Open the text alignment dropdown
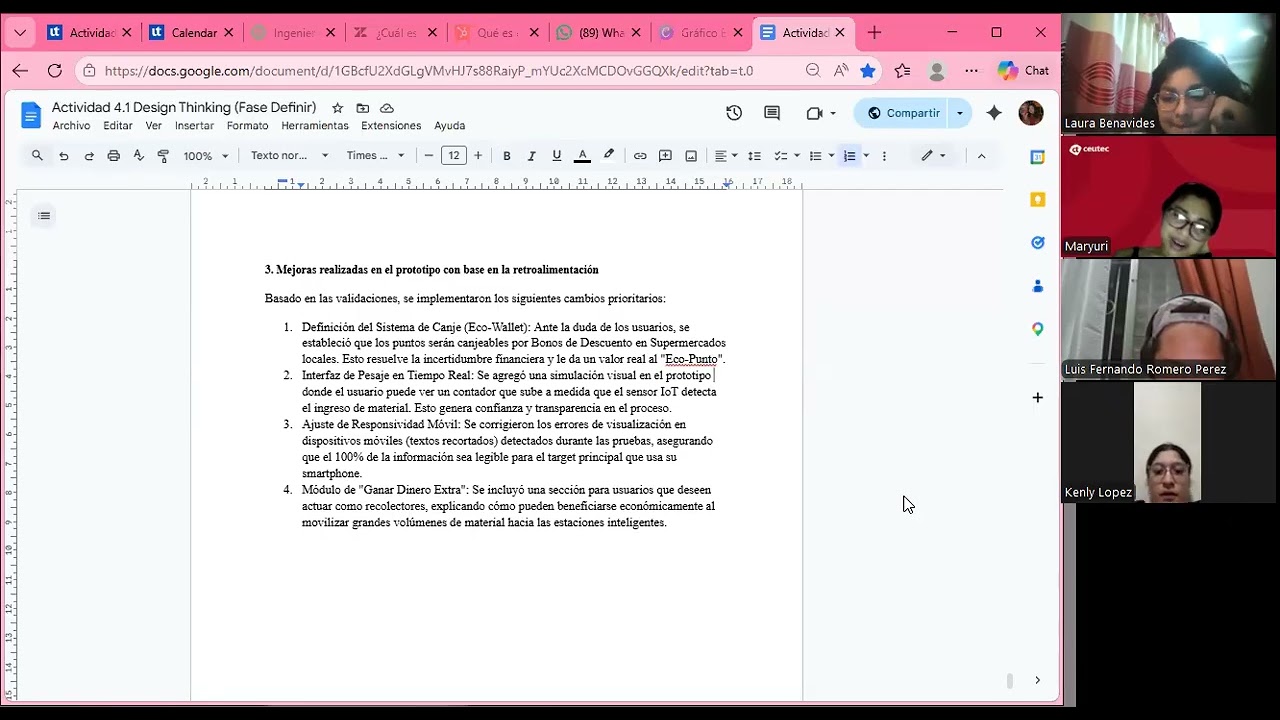Image resolution: width=1280 pixels, height=720 pixels. click(x=726, y=156)
